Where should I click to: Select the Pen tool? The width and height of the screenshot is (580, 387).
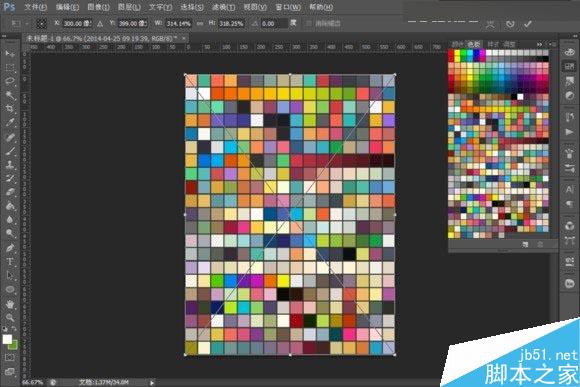pyautogui.click(x=10, y=248)
